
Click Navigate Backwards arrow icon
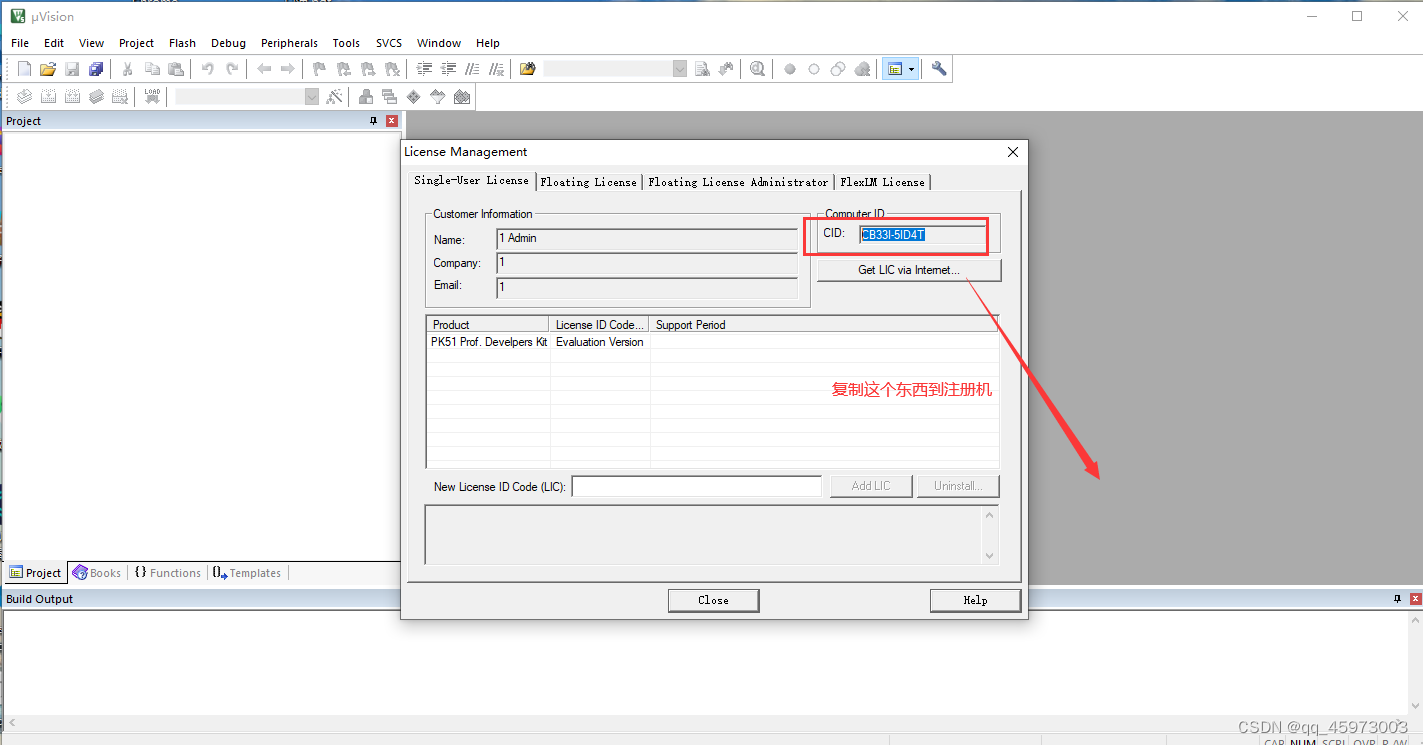[264, 69]
